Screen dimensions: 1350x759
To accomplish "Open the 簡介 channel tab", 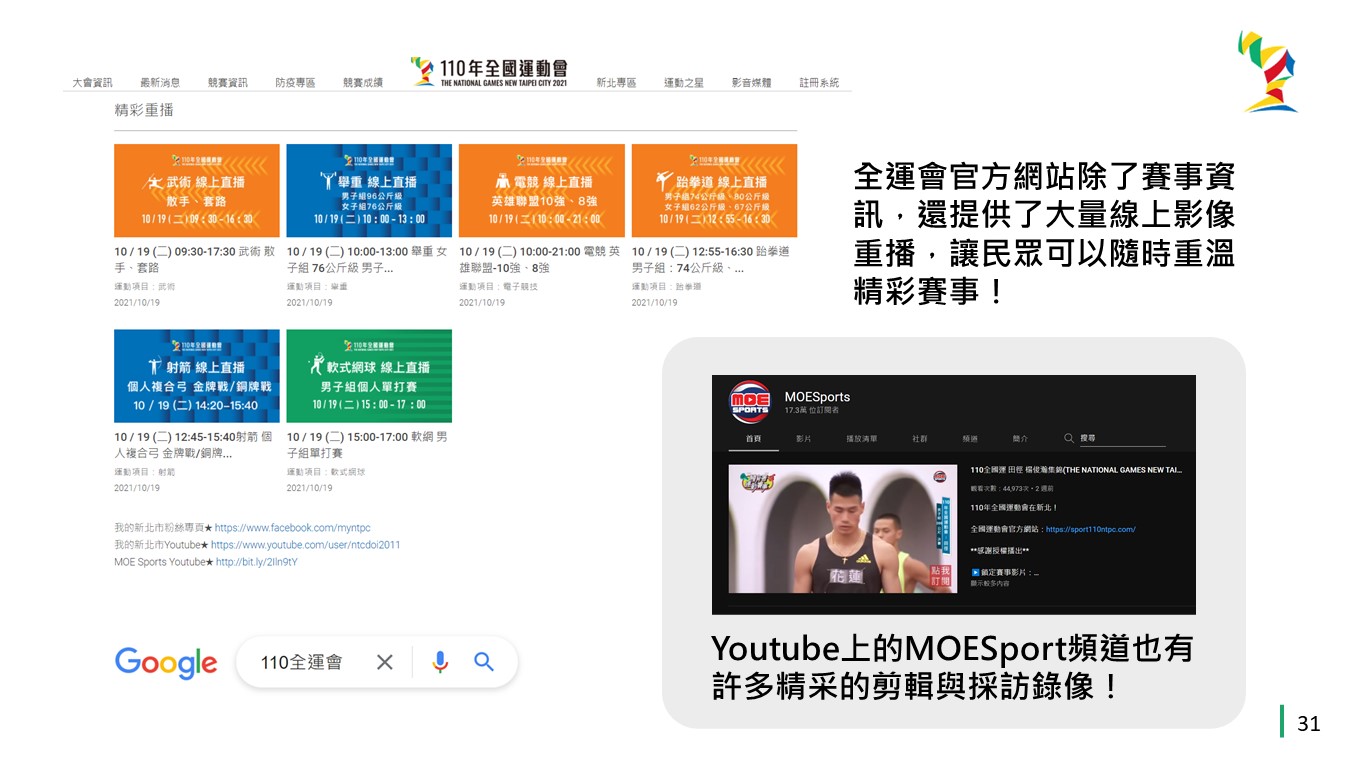I will pyautogui.click(x=1020, y=439).
